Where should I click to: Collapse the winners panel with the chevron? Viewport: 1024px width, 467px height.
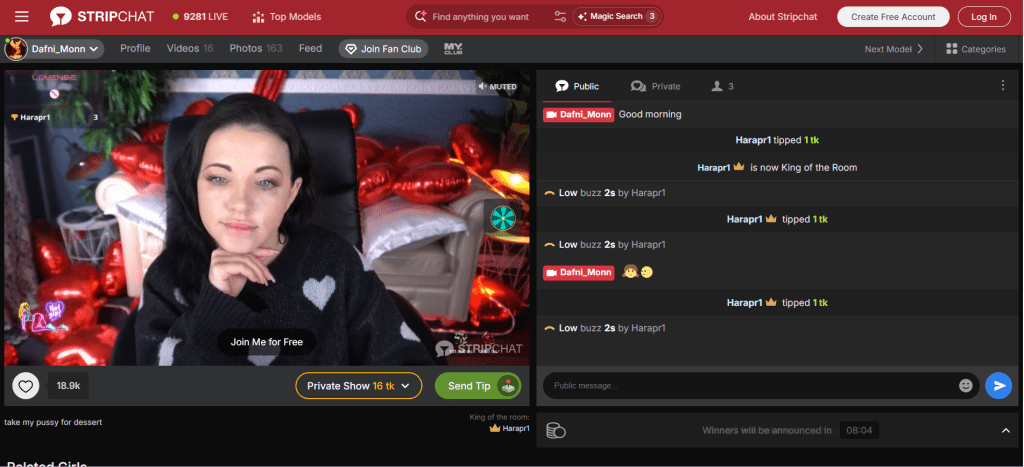point(1006,430)
